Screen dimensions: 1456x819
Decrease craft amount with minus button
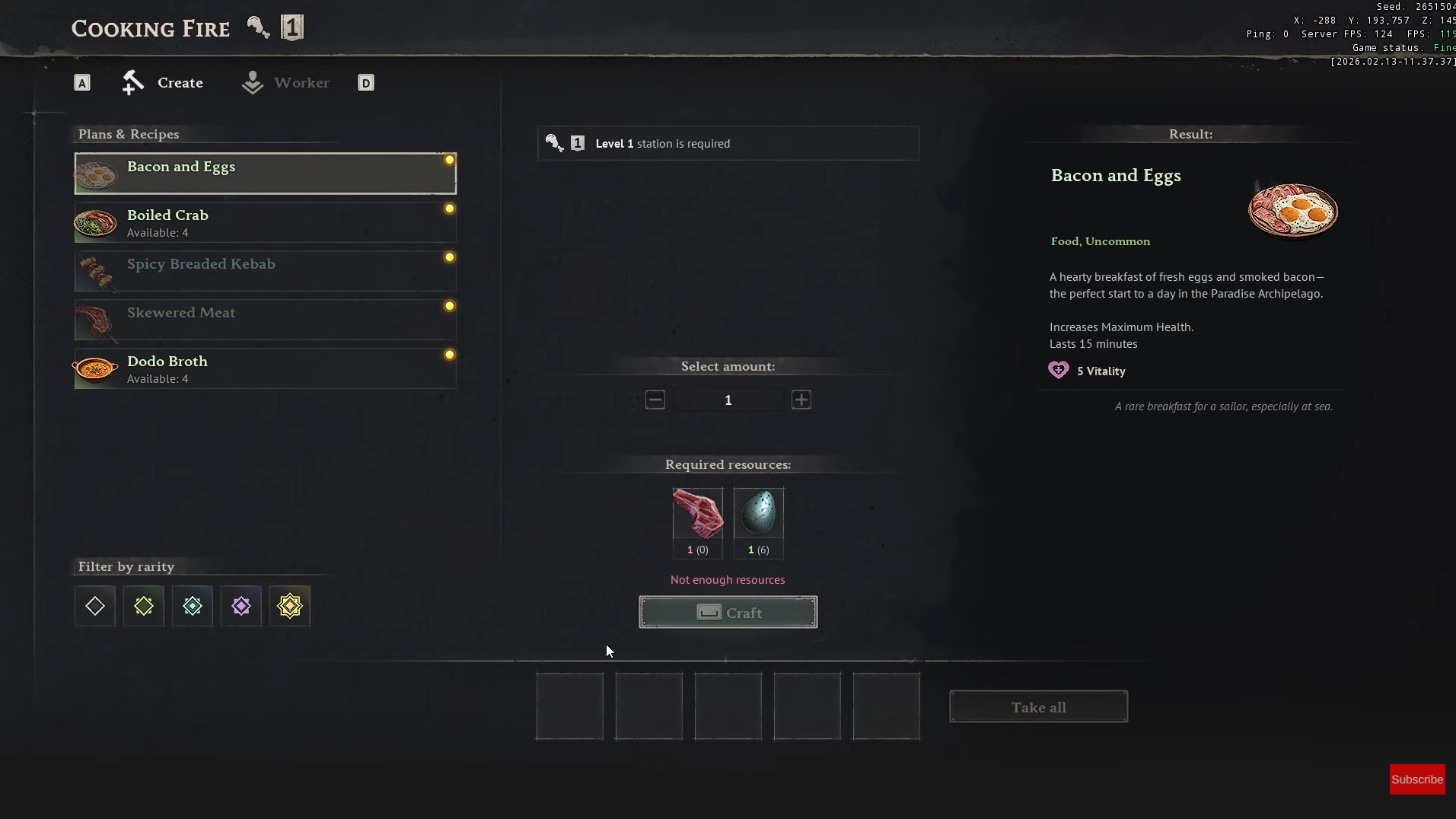[x=655, y=400]
